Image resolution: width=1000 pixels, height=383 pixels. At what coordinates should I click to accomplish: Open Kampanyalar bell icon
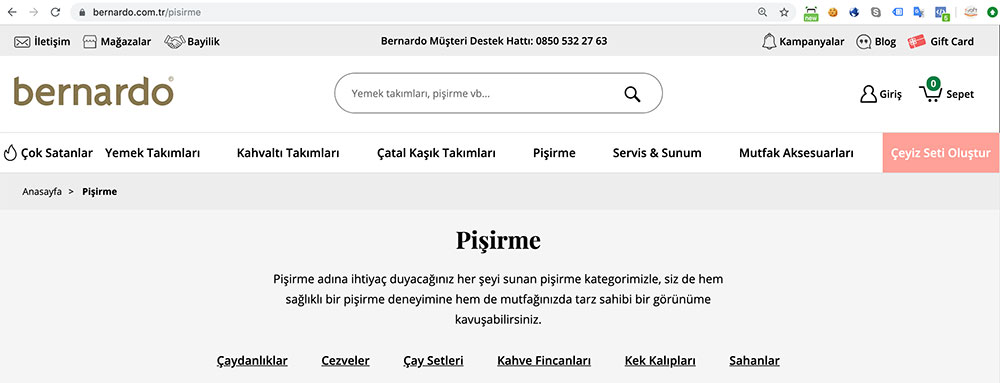point(769,41)
